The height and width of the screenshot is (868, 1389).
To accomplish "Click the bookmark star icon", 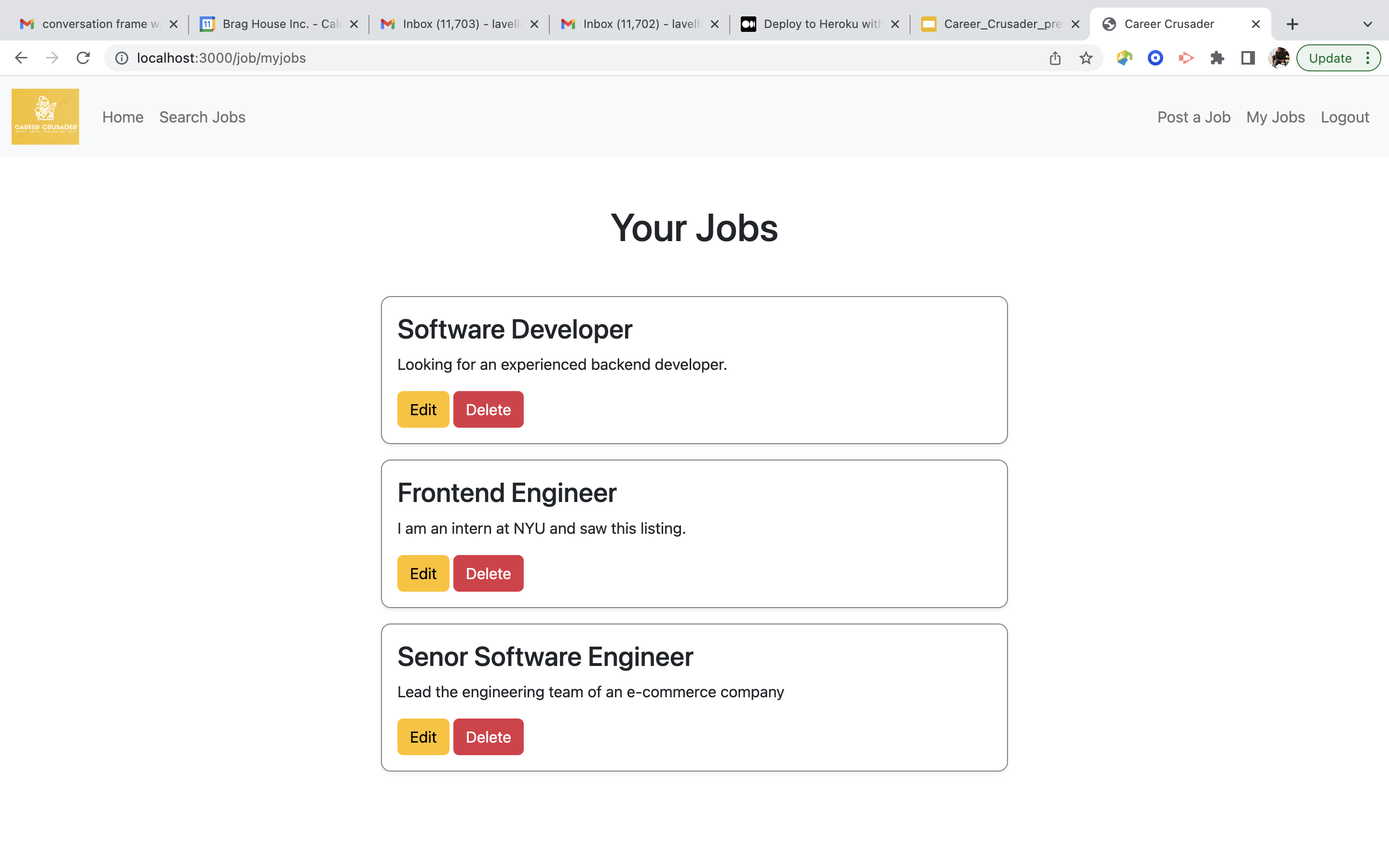I will (1085, 57).
